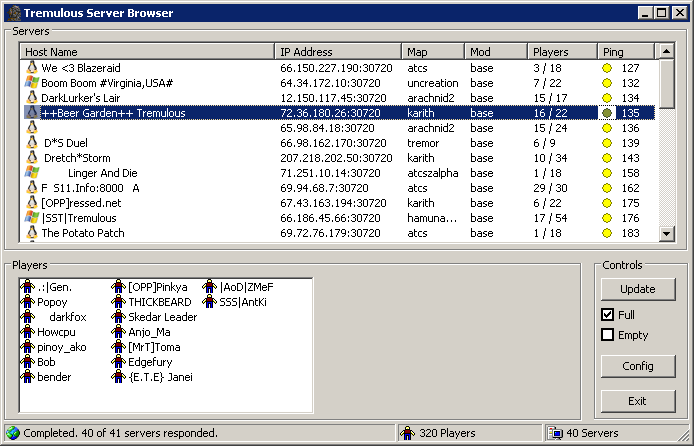Click the penguin icon beside [OPP]ressed.net

(x=31, y=203)
